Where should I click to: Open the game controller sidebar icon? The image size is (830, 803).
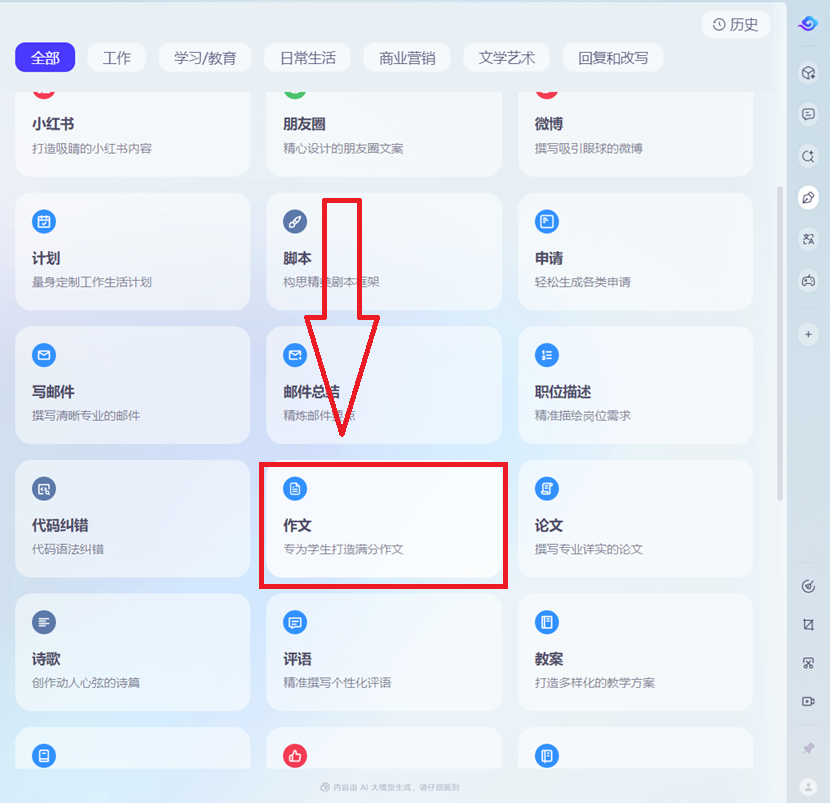click(x=808, y=281)
